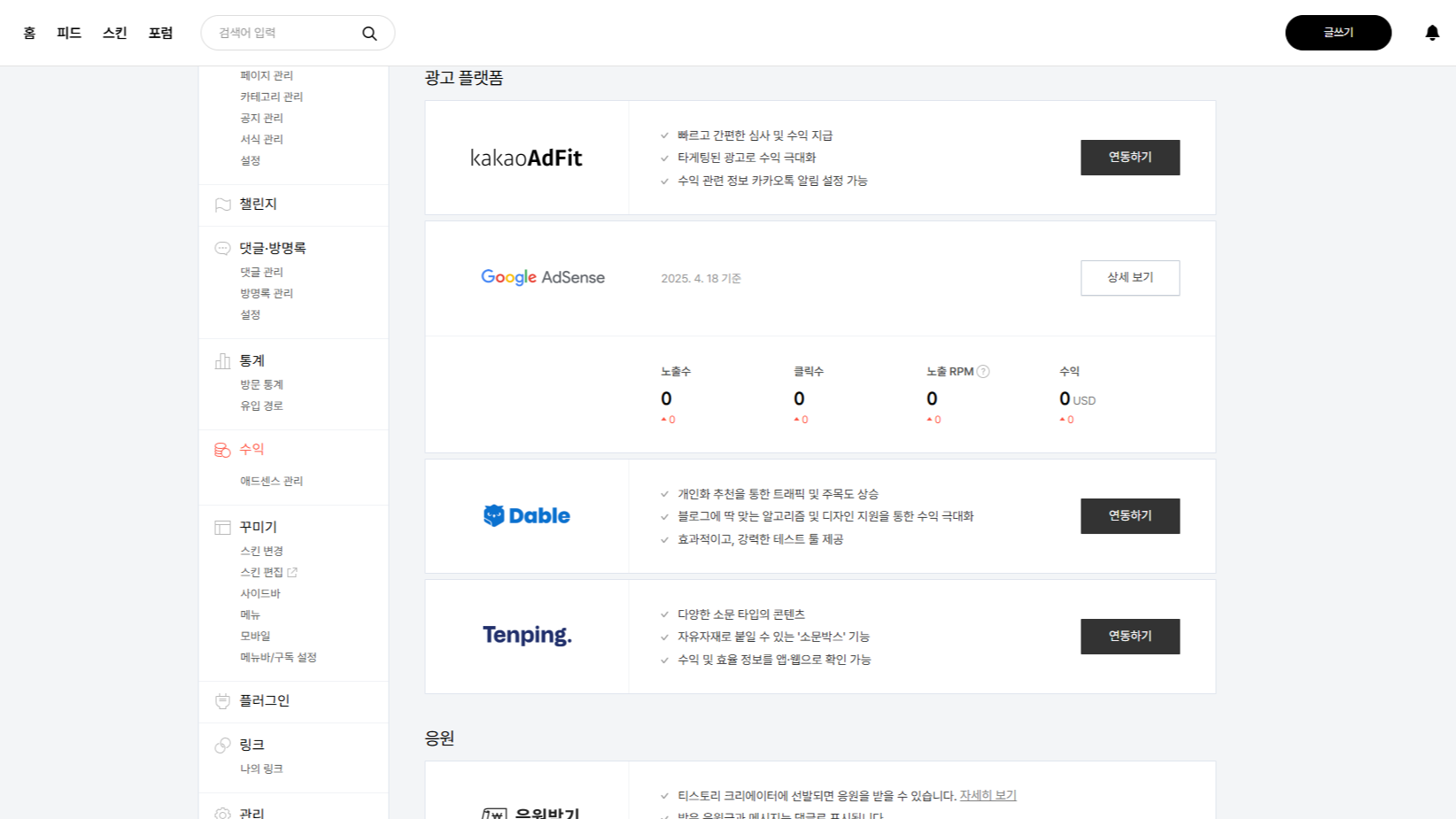
Task: Click the 링크 chain icon
Action: tap(222, 746)
